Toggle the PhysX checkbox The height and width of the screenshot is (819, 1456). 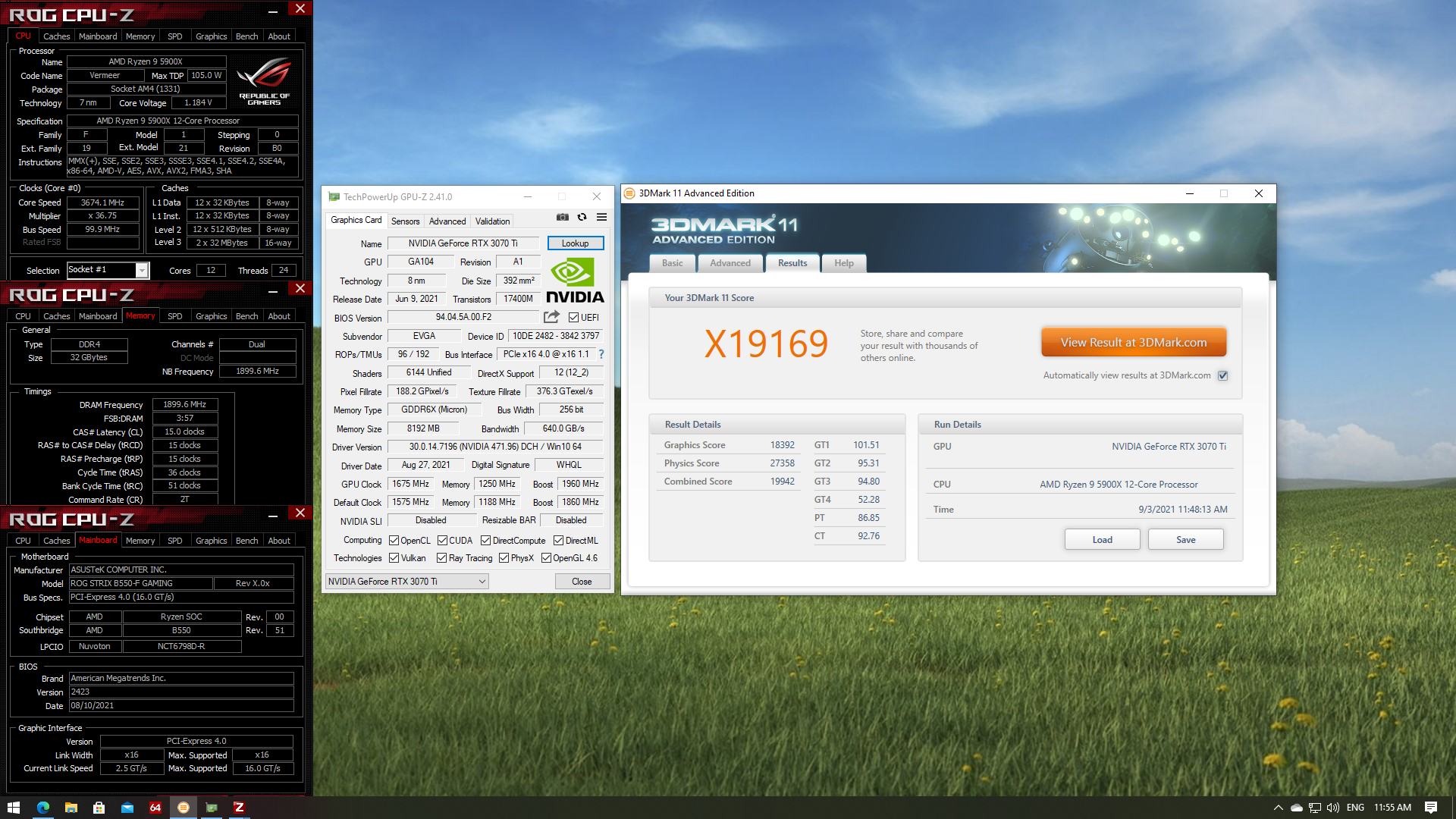coord(504,558)
